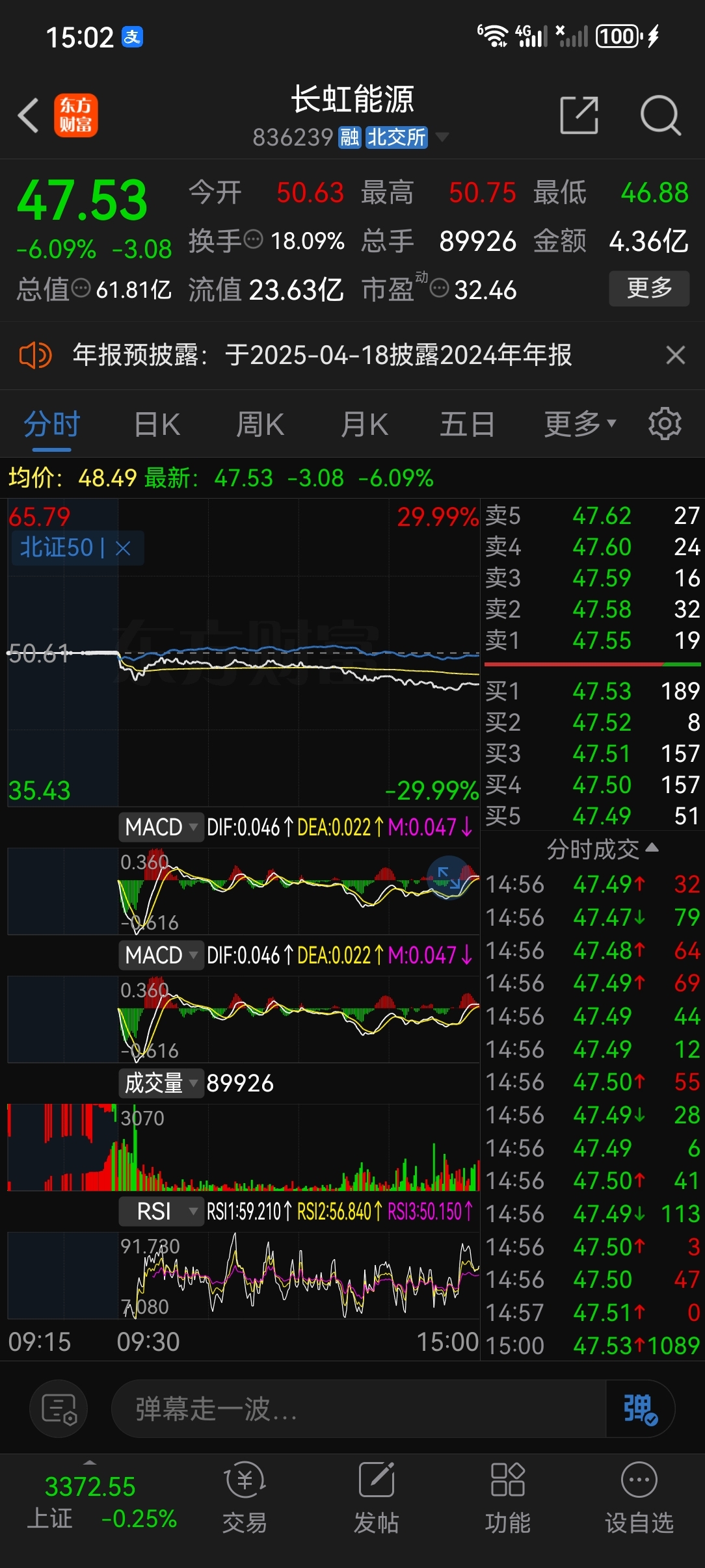The height and width of the screenshot is (1568, 705).
Task: Open the search magnifier icon
Action: coord(660,115)
